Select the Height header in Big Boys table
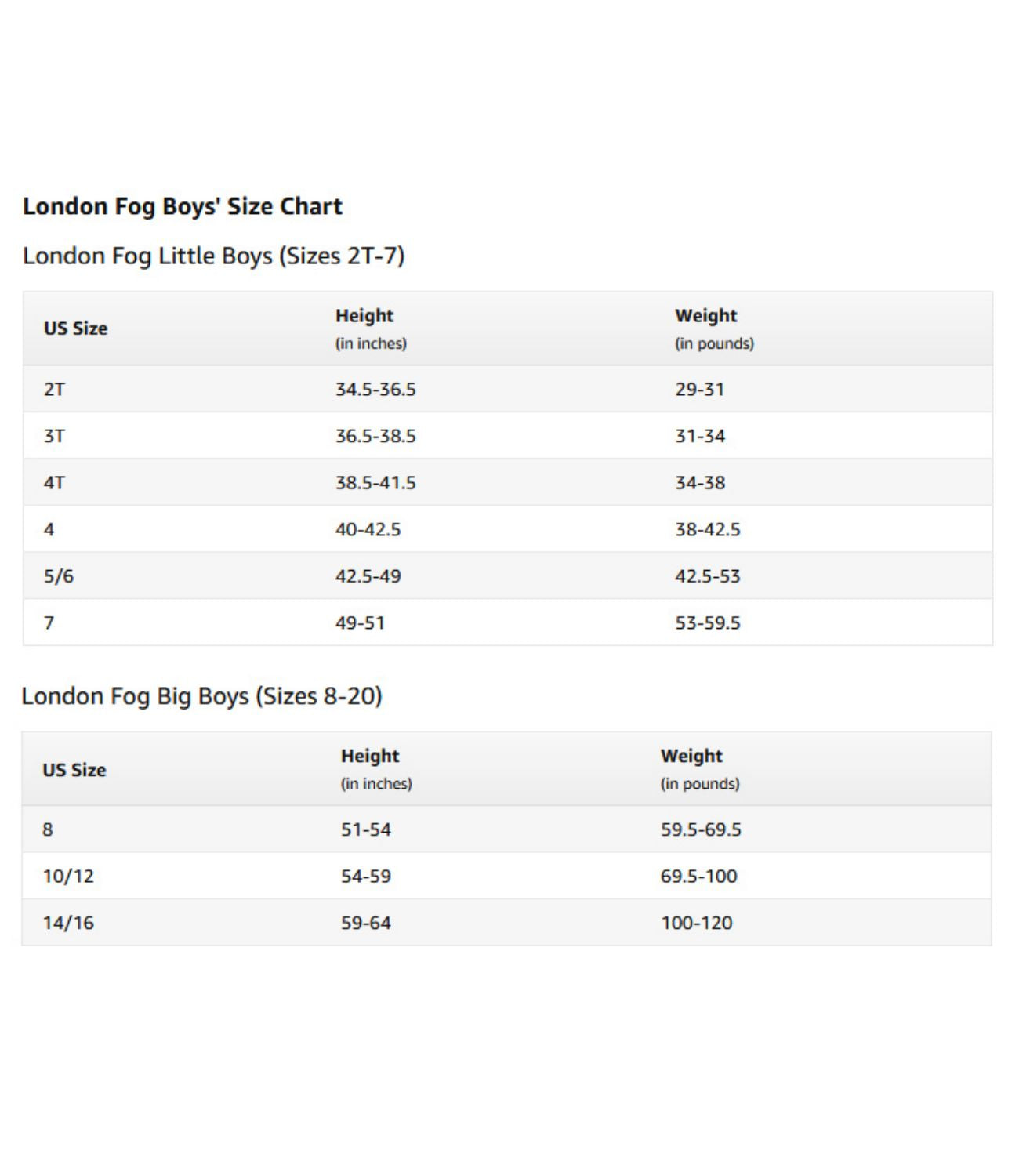The width and height of the screenshot is (1019, 1176). coord(370,757)
